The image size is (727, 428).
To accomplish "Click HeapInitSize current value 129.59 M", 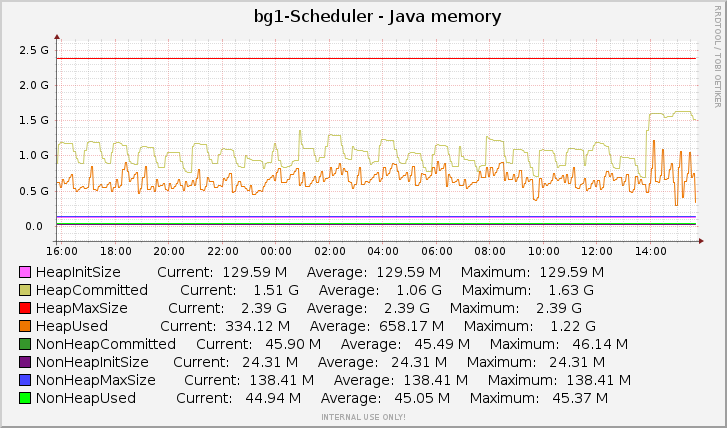I will coord(255,272).
